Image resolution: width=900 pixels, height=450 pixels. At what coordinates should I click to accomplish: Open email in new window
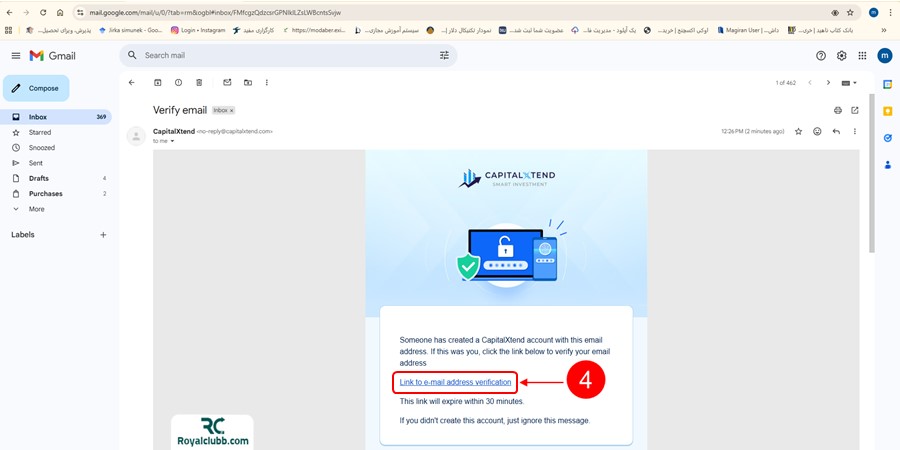[x=855, y=110]
